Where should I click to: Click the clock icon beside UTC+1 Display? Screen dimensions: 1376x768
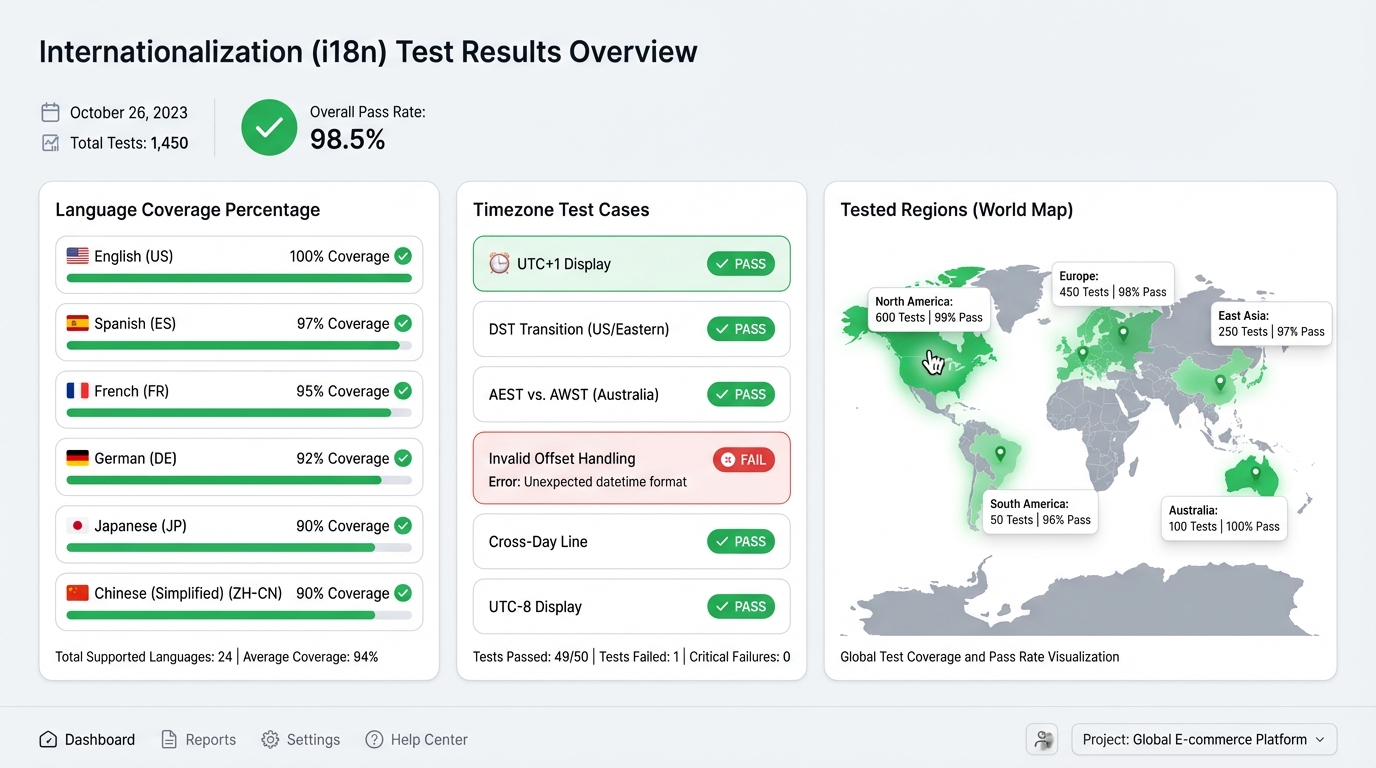[x=498, y=263]
